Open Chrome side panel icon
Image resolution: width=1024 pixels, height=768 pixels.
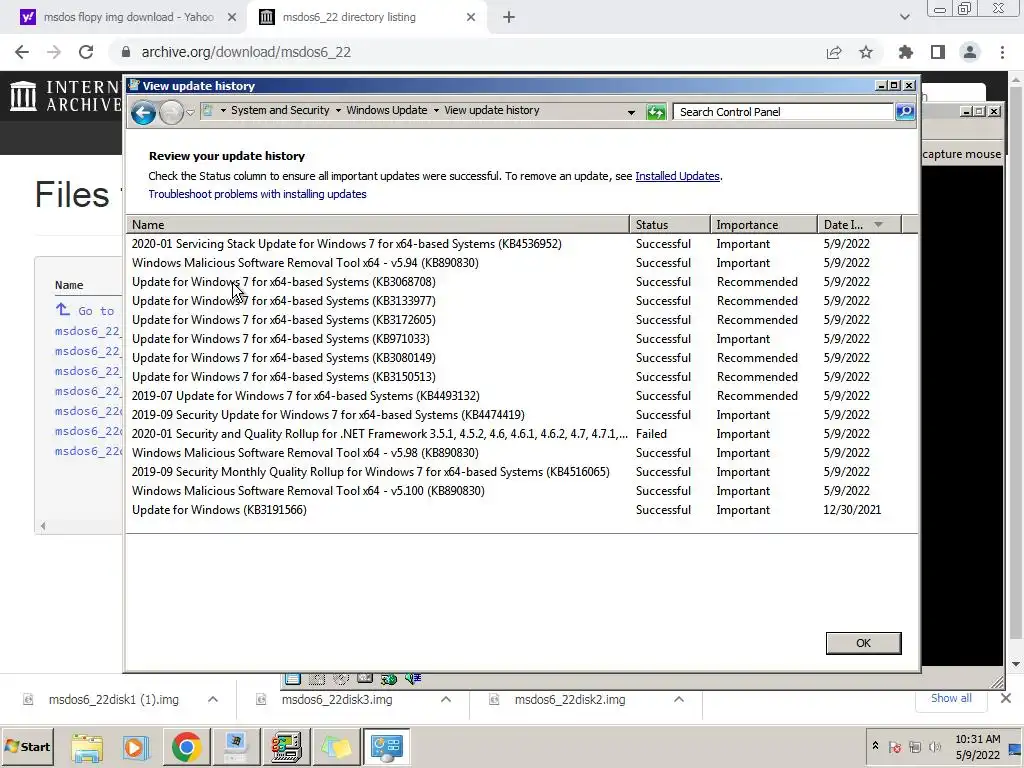pyautogui.click(x=938, y=52)
